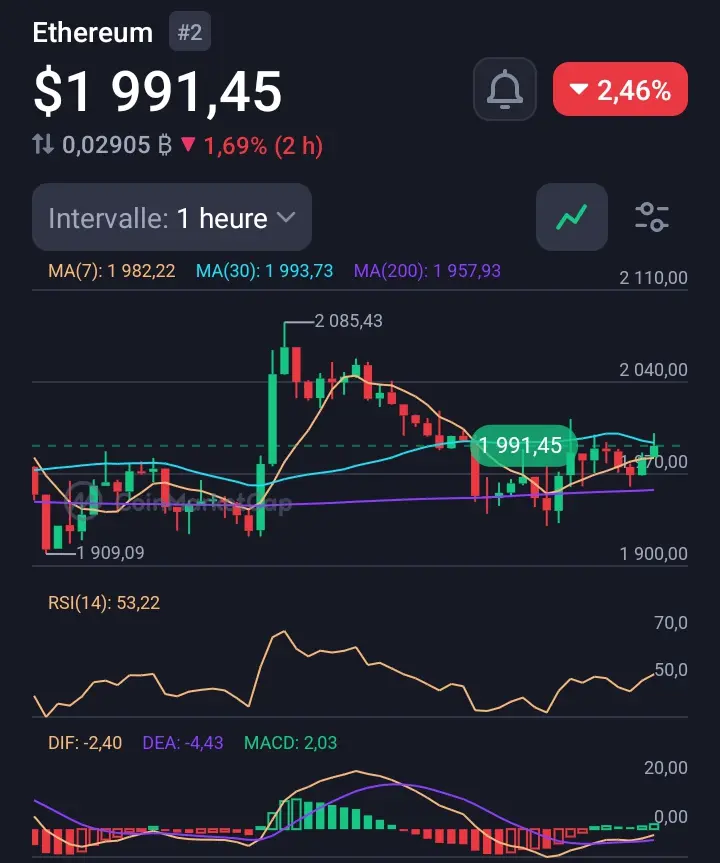Screen dimensions: 720x863
Task: Select the MA(200): 1 957,93 label
Action: (427, 271)
